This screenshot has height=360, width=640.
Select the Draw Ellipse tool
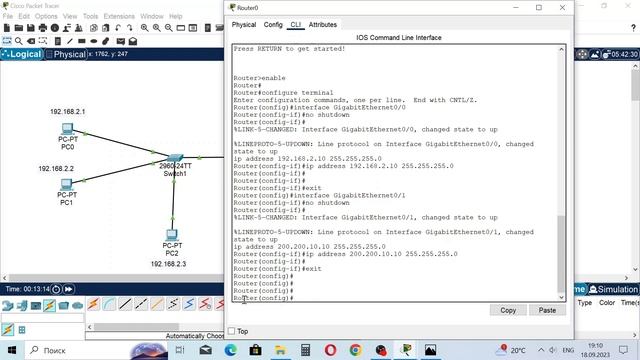[94, 41]
